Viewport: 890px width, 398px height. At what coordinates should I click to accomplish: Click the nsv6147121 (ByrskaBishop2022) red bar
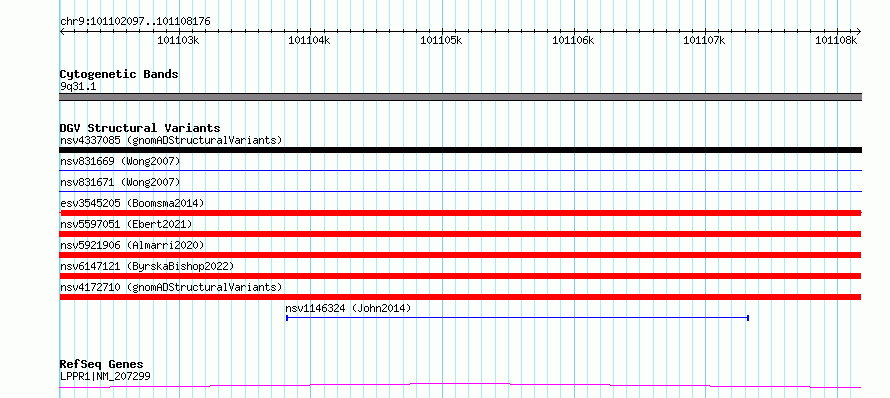[x=460, y=276]
